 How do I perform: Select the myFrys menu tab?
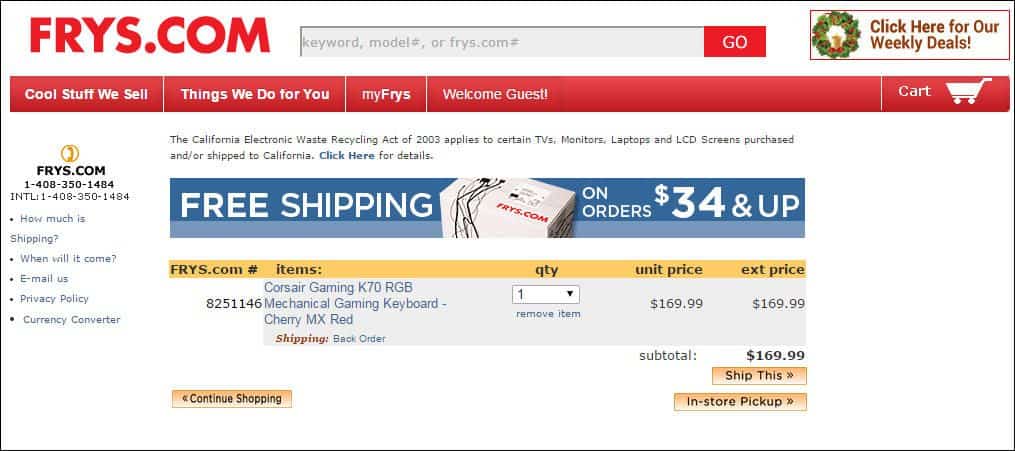click(386, 94)
